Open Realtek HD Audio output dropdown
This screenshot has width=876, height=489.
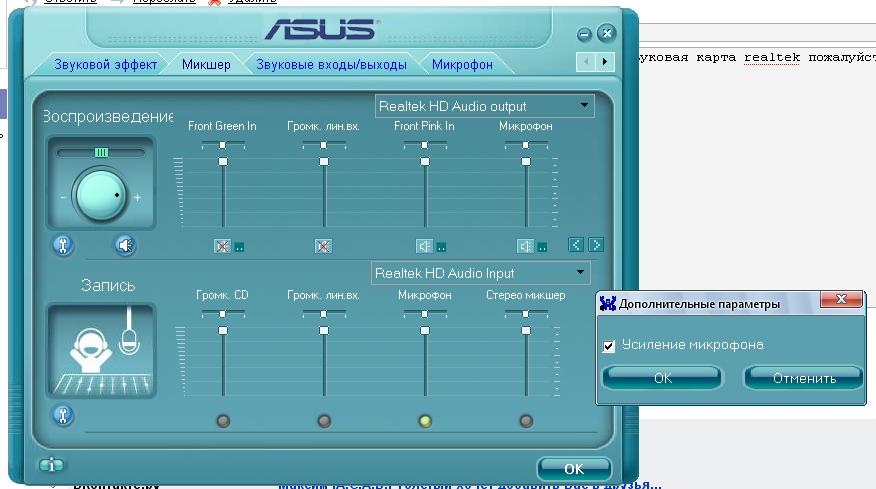[x=484, y=106]
